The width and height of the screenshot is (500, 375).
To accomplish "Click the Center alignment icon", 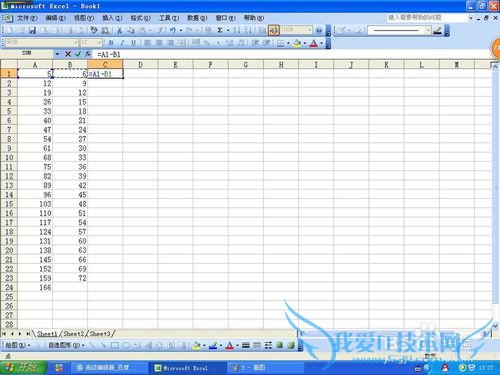I will tap(159, 43).
